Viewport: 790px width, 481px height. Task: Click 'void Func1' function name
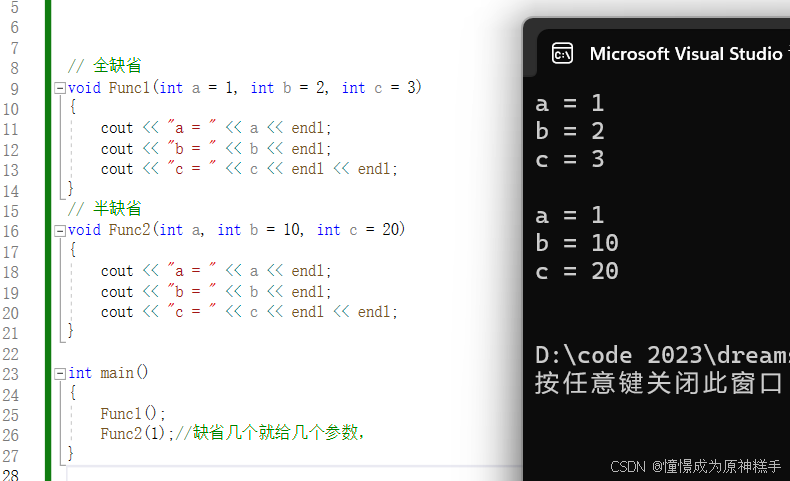(x=109, y=88)
